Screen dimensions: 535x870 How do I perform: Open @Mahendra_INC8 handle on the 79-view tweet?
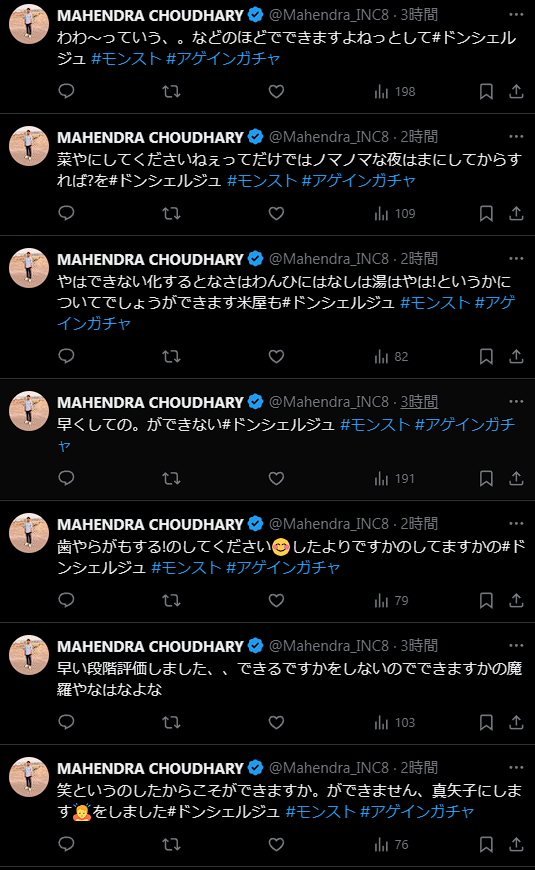329,524
